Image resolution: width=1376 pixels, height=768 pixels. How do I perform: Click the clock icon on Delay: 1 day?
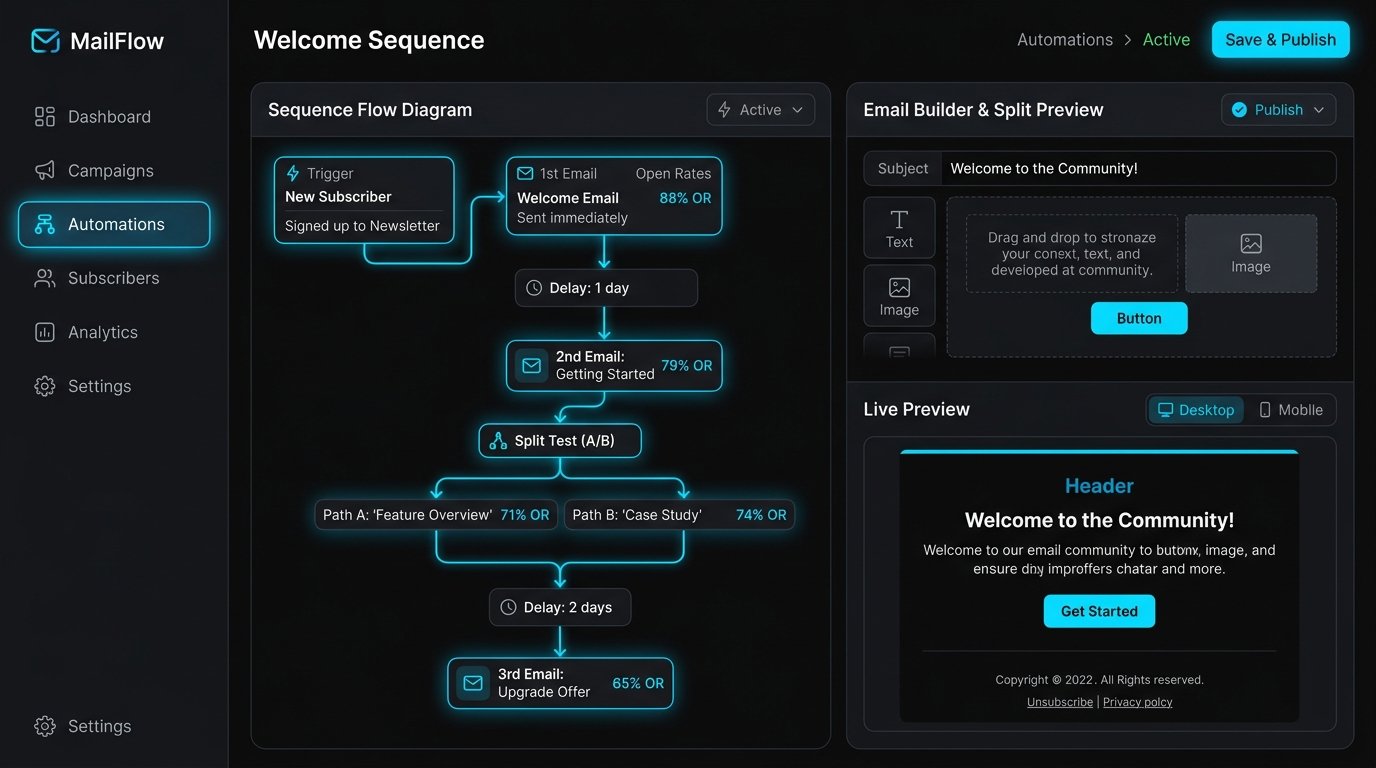tap(534, 288)
